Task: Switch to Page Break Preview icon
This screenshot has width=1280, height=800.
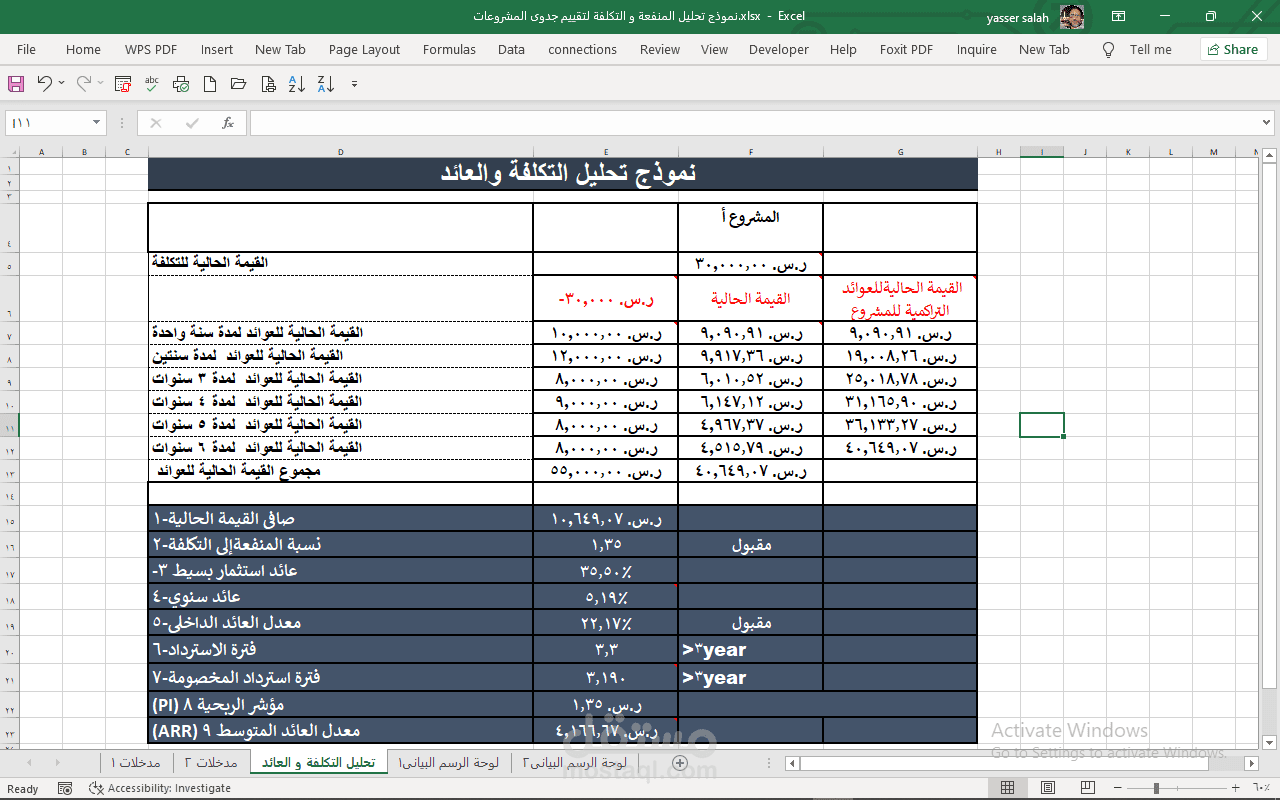Action: click(x=1086, y=788)
